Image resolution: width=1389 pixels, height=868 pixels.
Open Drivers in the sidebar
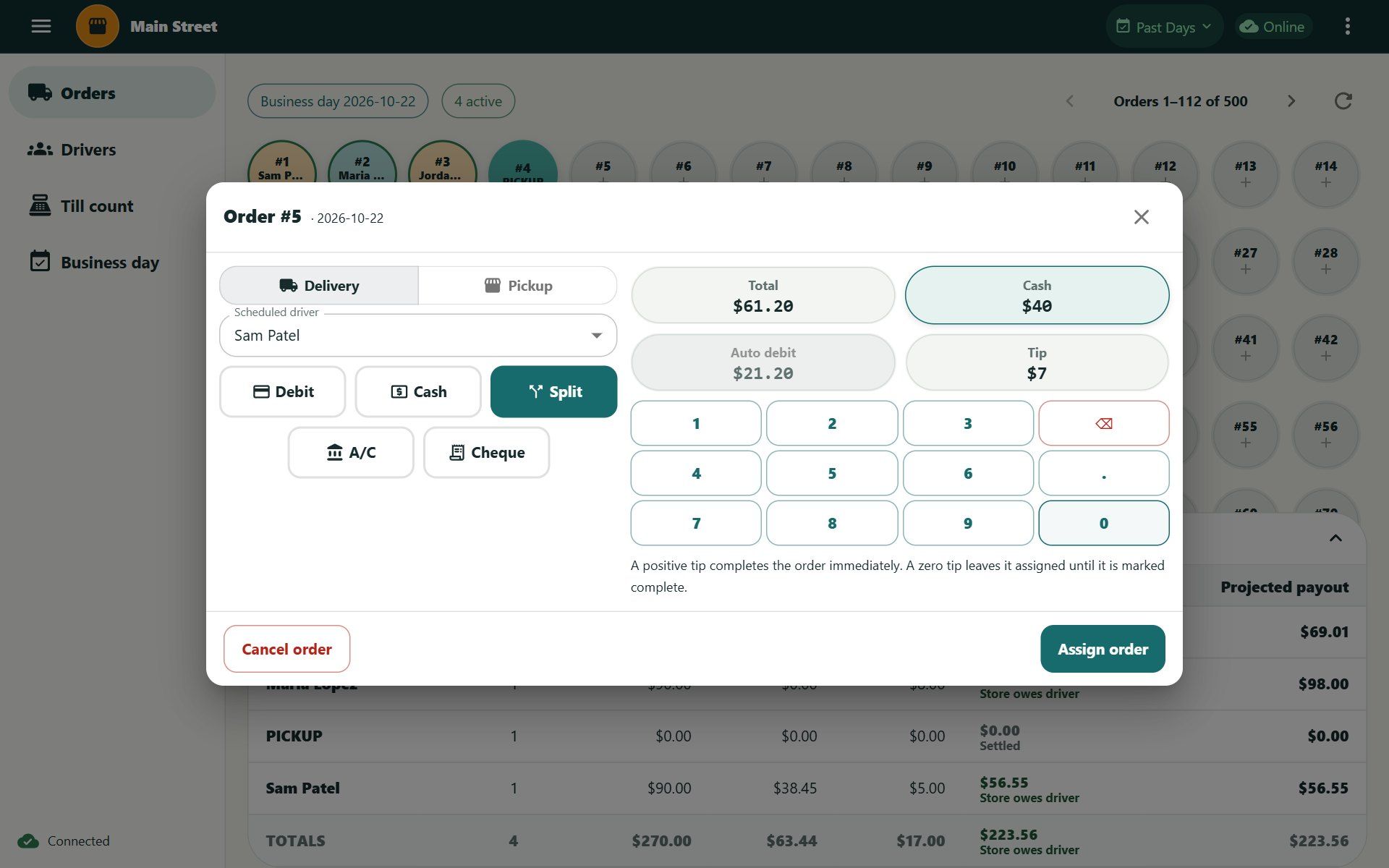pos(112,149)
